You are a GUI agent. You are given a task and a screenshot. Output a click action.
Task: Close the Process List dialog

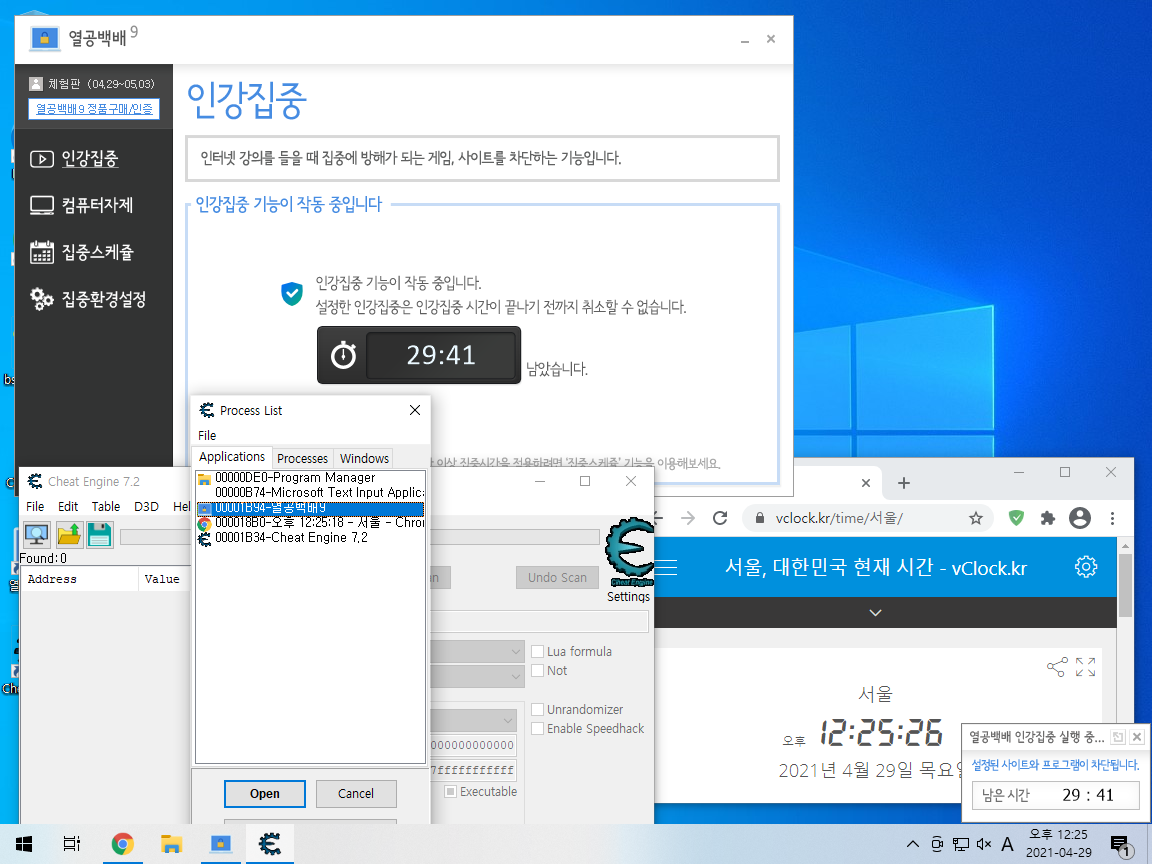415,410
